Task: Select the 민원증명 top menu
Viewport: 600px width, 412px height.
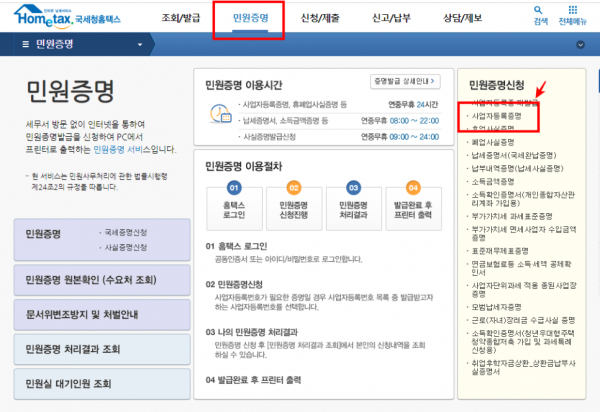Action: coord(248,18)
